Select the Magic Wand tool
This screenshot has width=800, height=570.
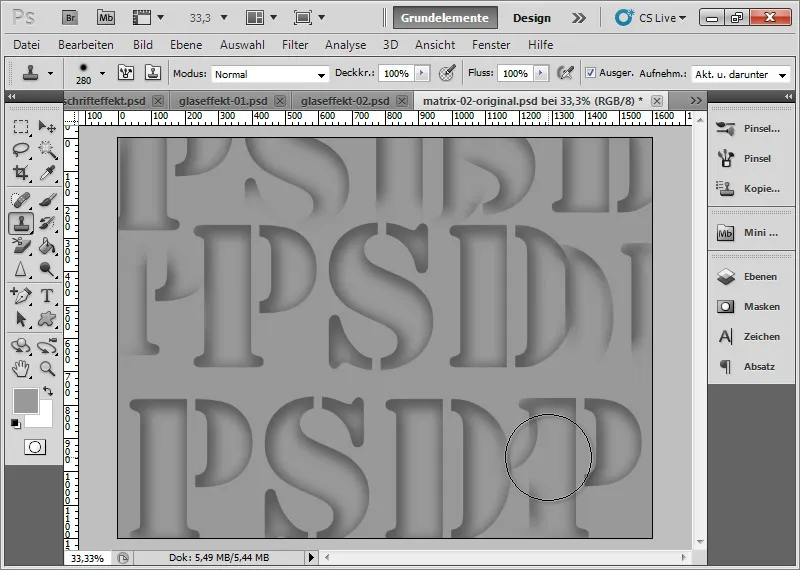tap(47, 150)
